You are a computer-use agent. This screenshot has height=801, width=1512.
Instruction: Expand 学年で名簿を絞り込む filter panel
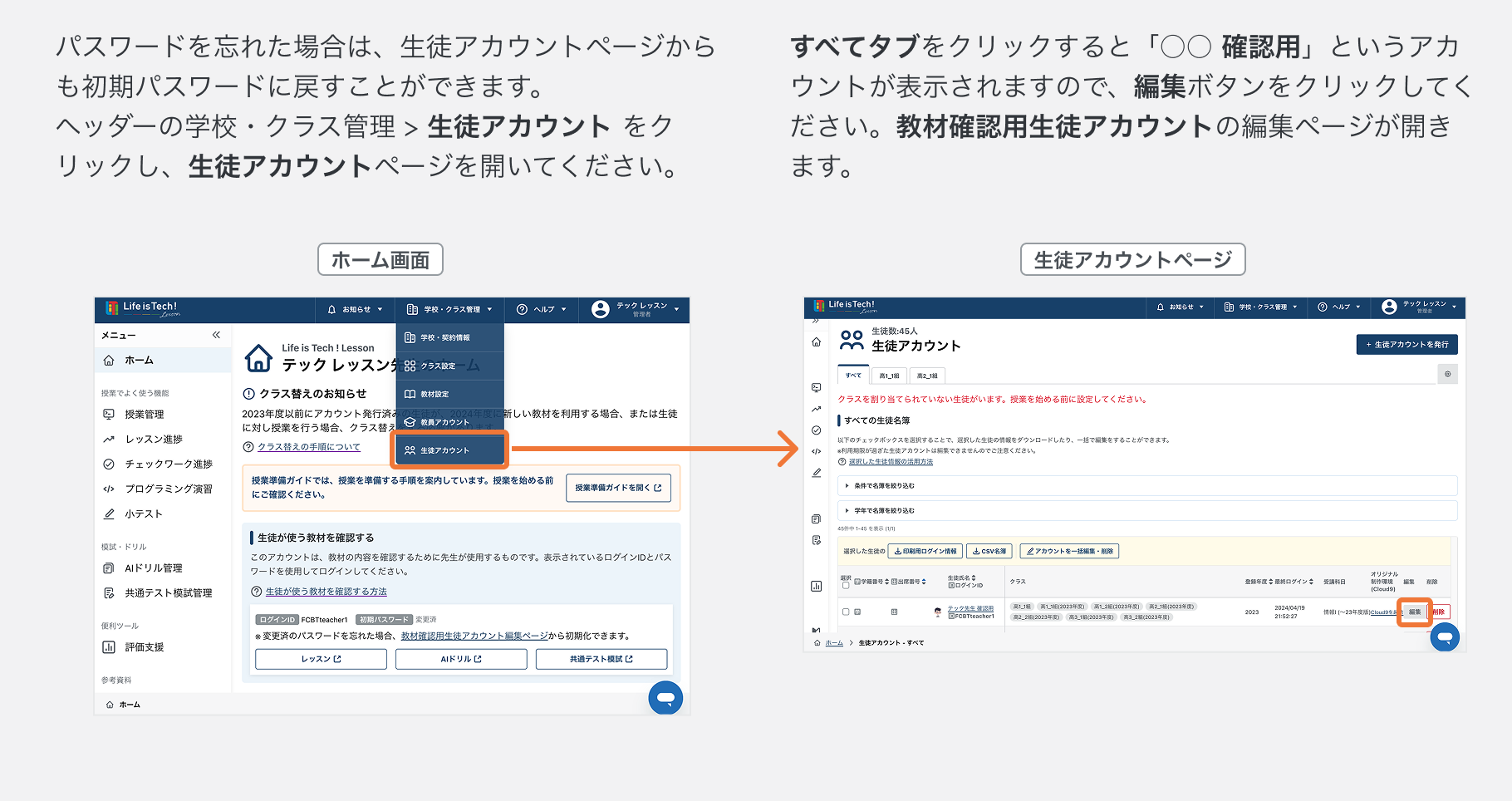[x=1147, y=510]
